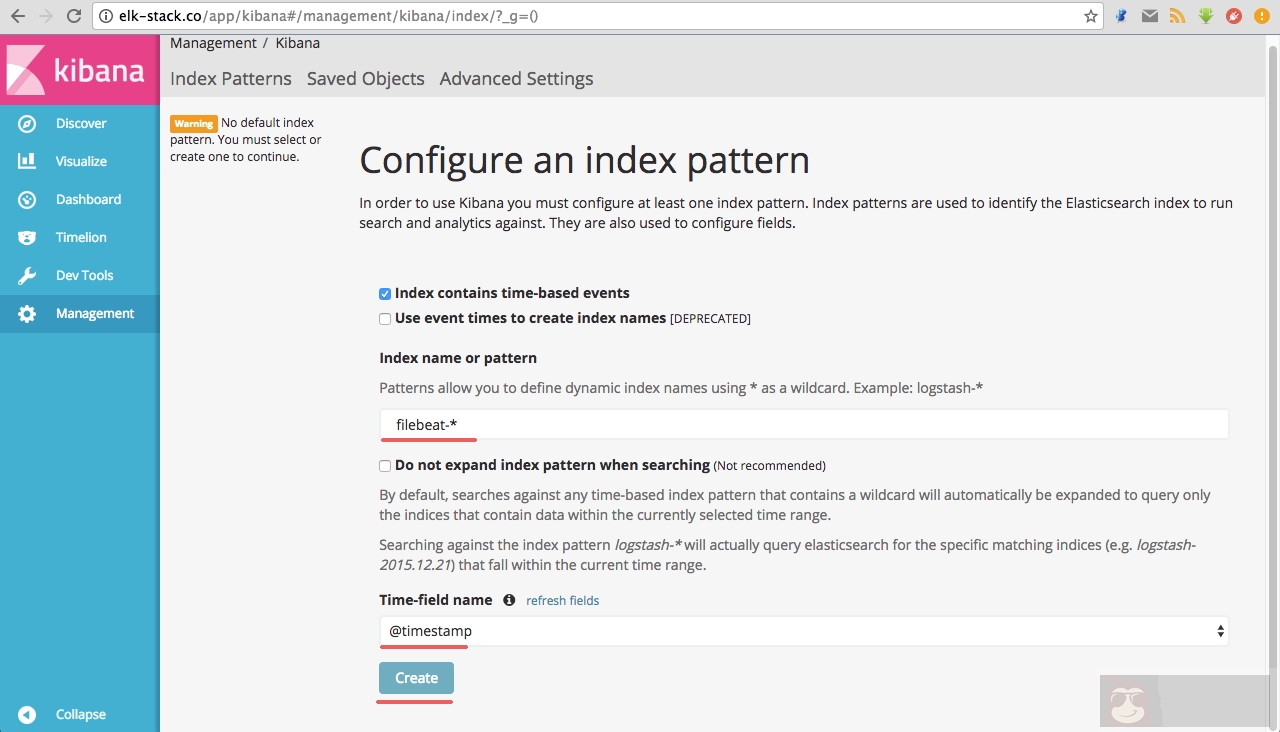Open the Advanced Settings tab
1280x732 pixels.
point(516,79)
